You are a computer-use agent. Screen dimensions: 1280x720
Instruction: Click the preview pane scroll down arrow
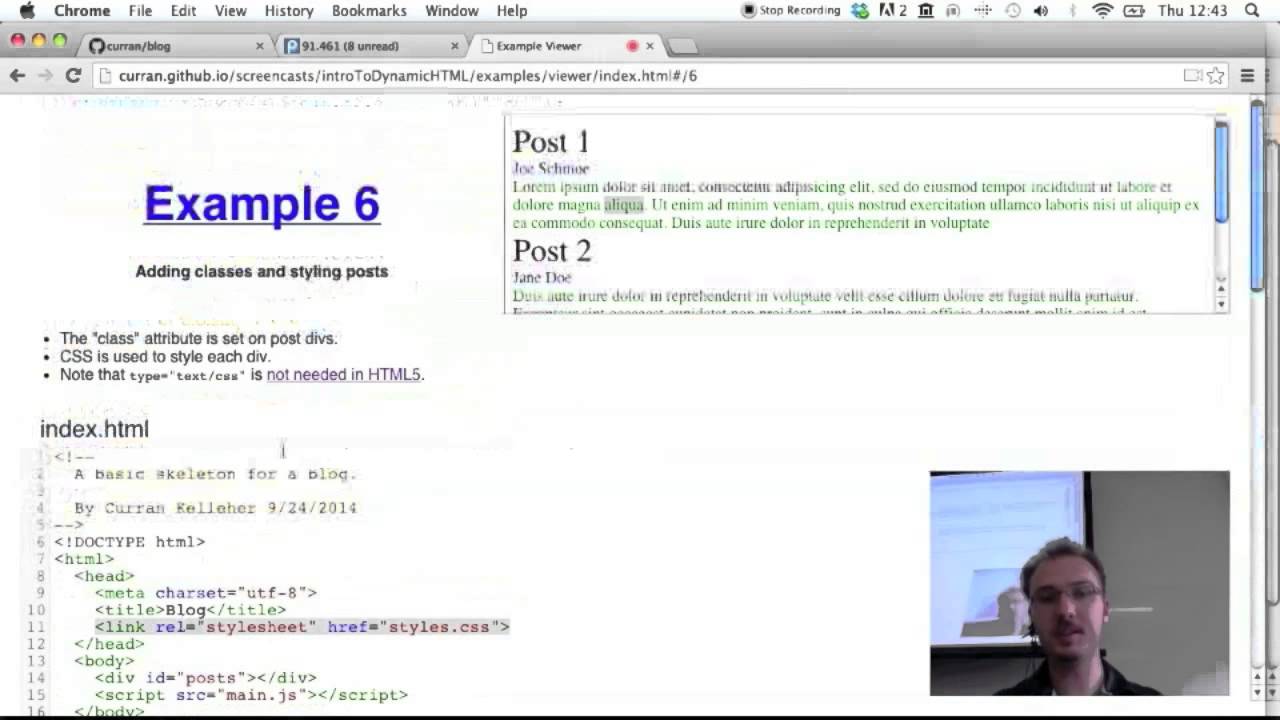pyautogui.click(x=1221, y=304)
